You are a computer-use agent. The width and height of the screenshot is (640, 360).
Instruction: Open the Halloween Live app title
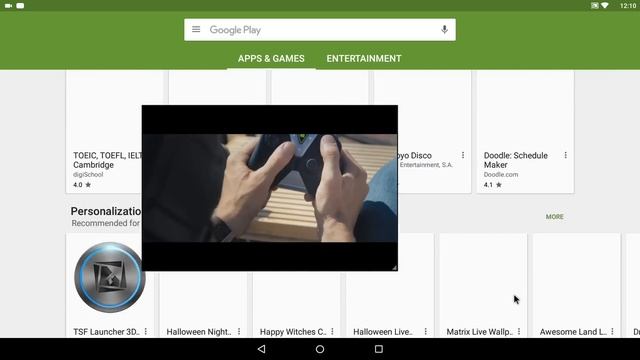coord(383,332)
